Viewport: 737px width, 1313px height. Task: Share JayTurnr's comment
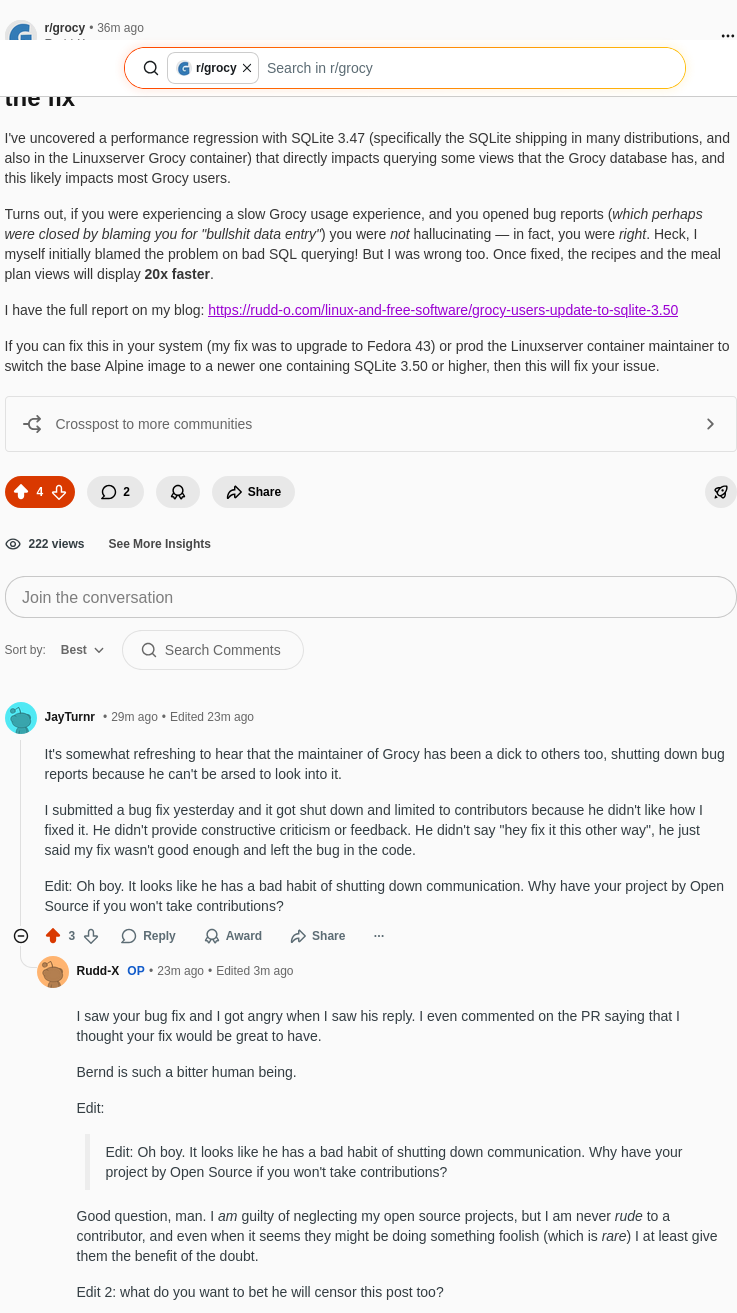click(317, 936)
